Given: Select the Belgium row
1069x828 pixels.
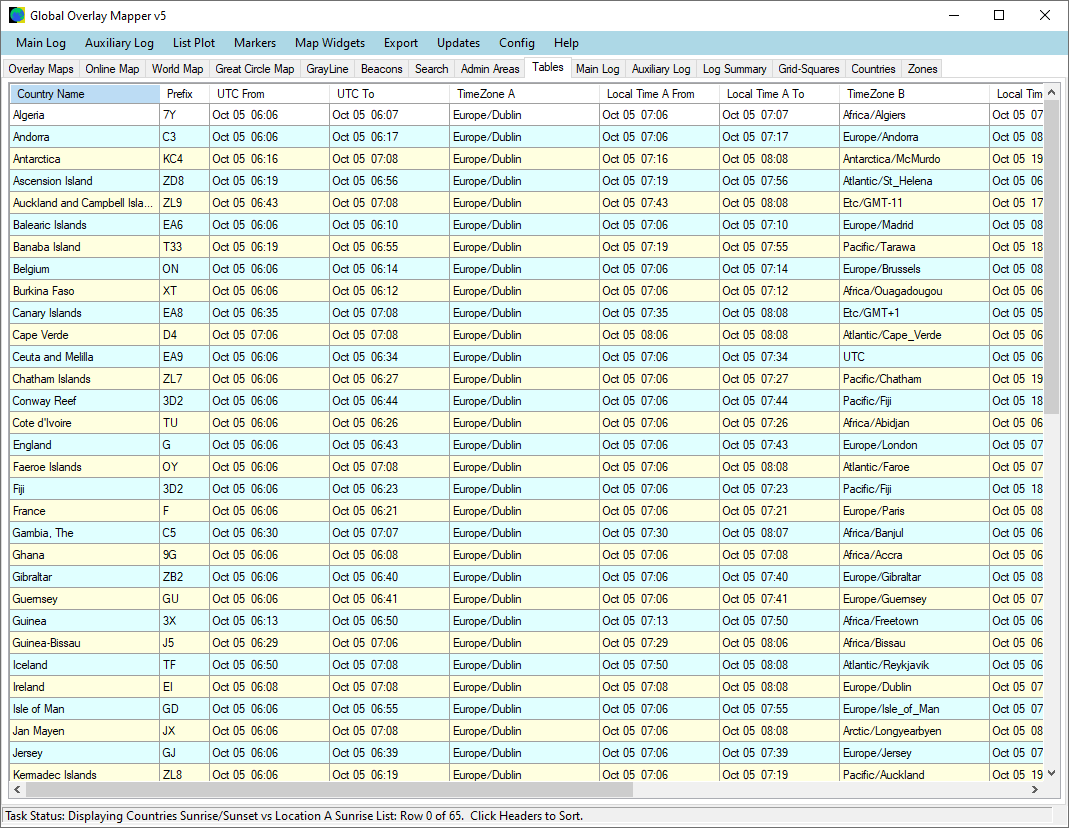Looking at the screenshot, I should pos(527,269).
